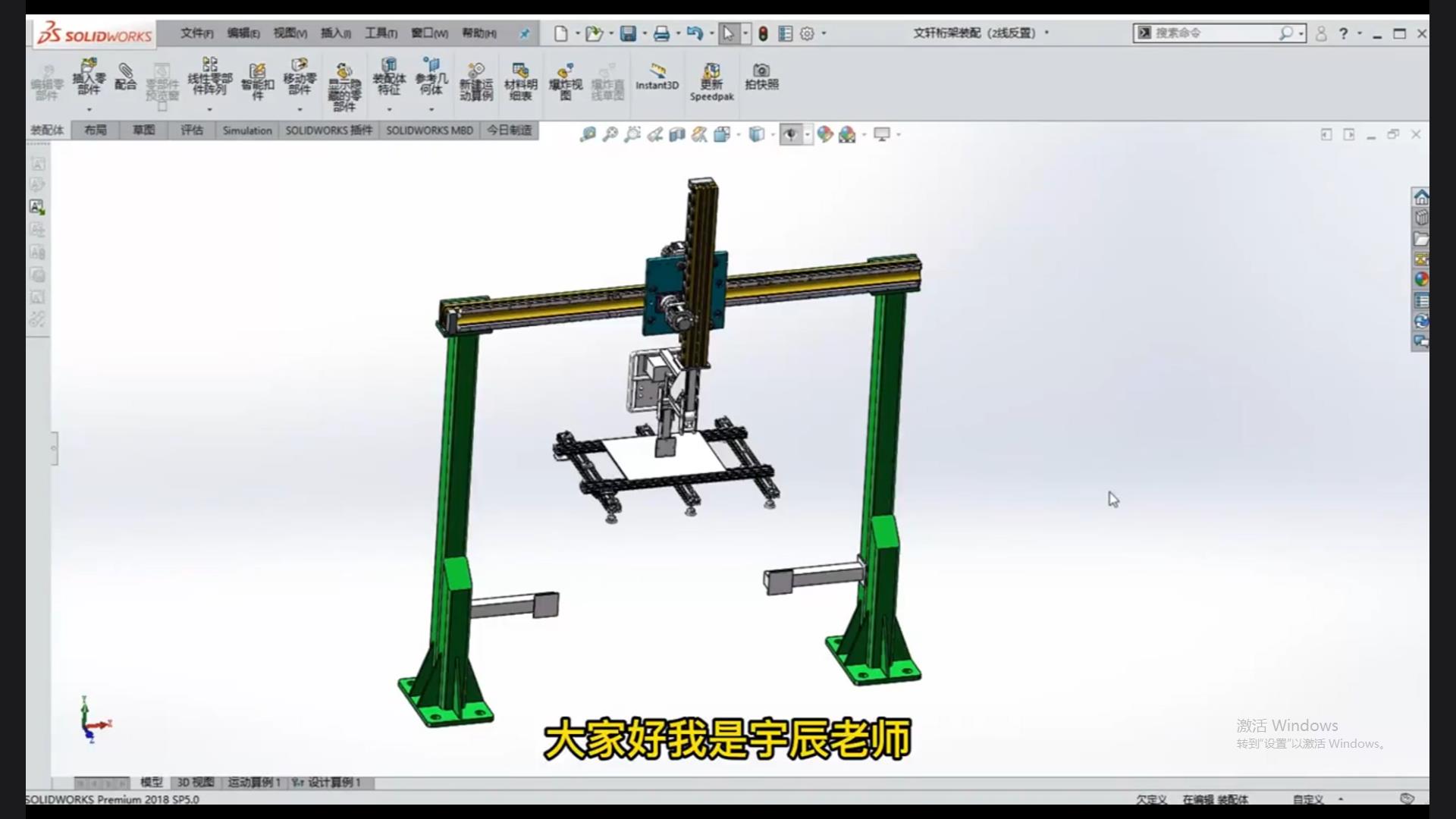This screenshot has height=819, width=1456.
Task: Click the user login person icon
Action: pyautogui.click(x=1321, y=33)
